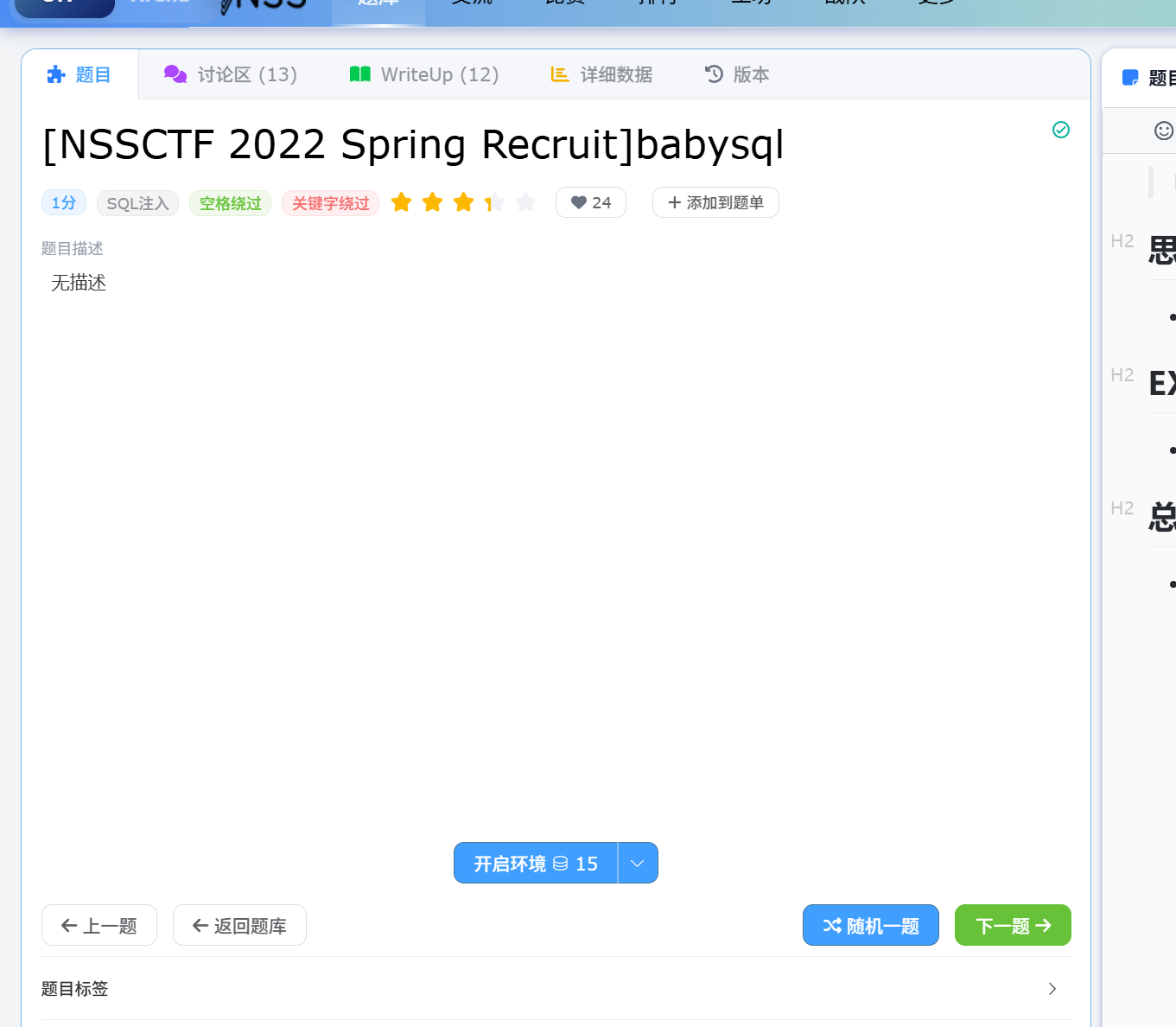Set rating with the fifth star
1176x1027 pixels.
click(525, 202)
